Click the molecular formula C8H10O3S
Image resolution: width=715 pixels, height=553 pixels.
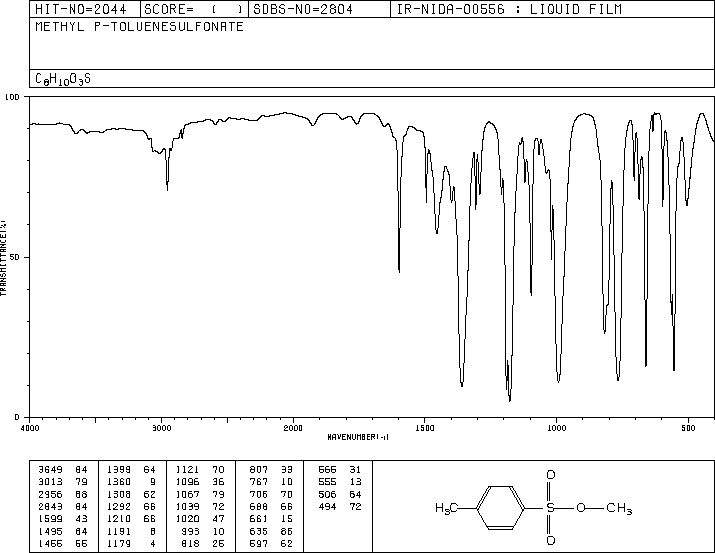pos(63,79)
